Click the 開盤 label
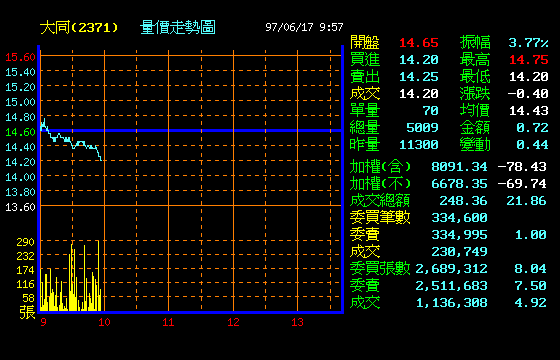The image size is (560, 360). coord(365,42)
